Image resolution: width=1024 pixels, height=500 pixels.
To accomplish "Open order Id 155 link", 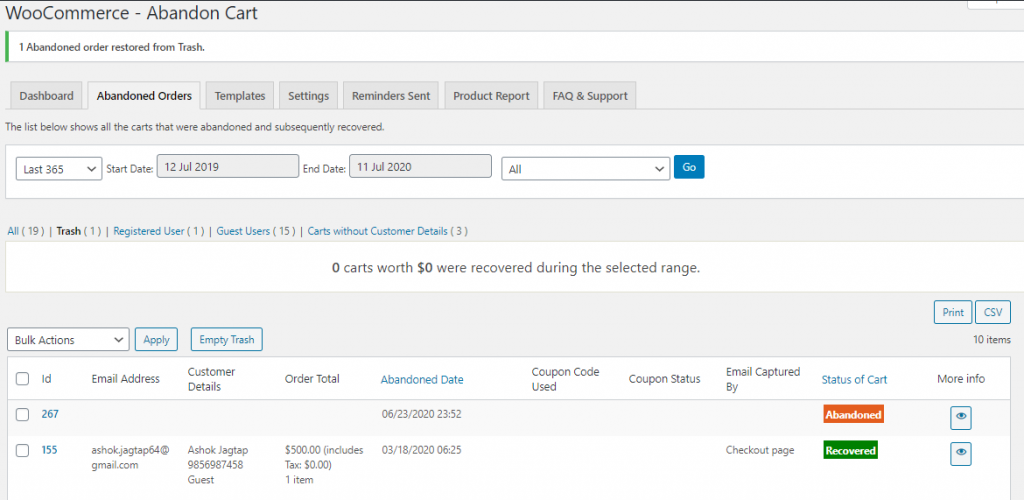I will (x=50, y=450).
